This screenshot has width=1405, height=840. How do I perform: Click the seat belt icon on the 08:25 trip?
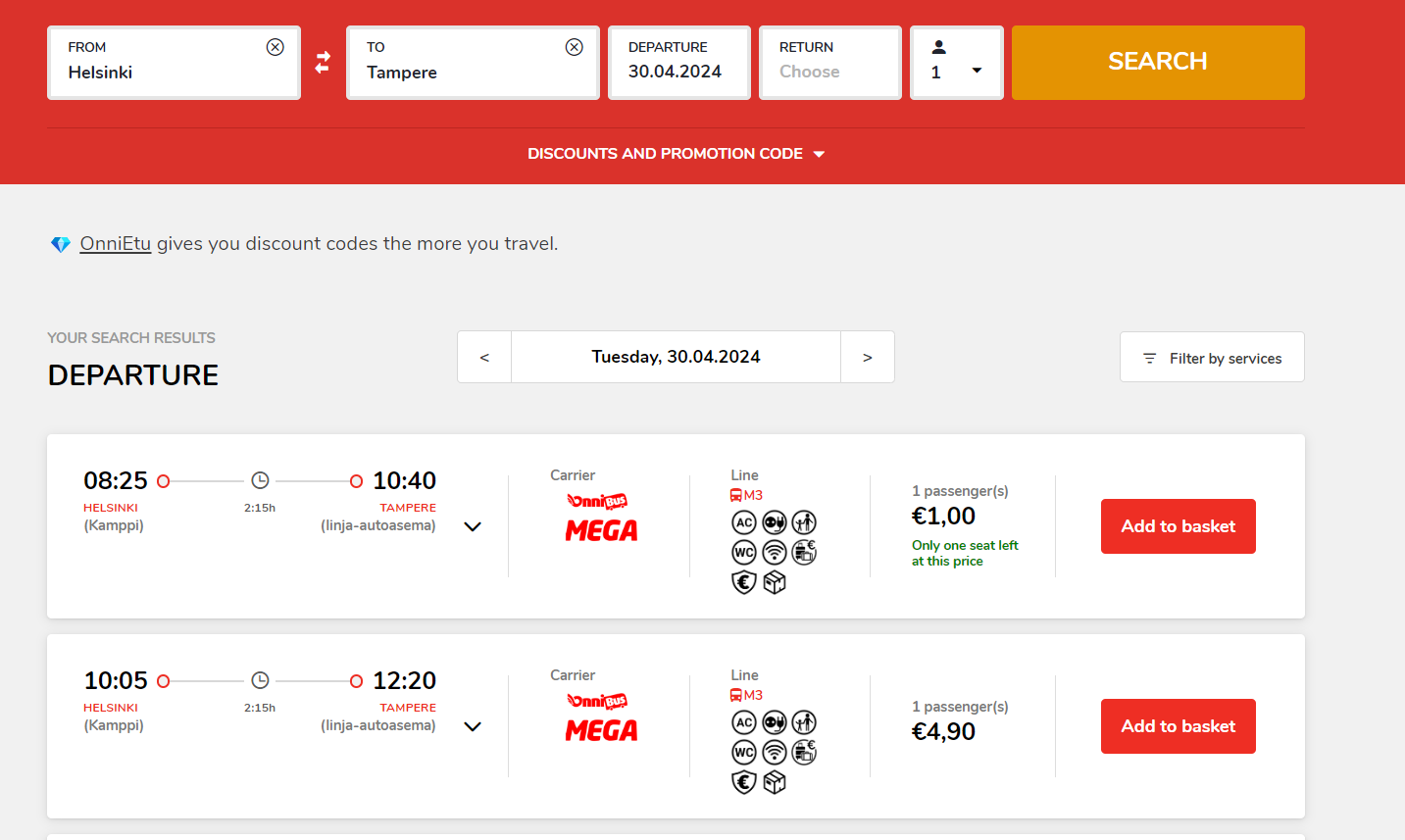pos(804,522)
